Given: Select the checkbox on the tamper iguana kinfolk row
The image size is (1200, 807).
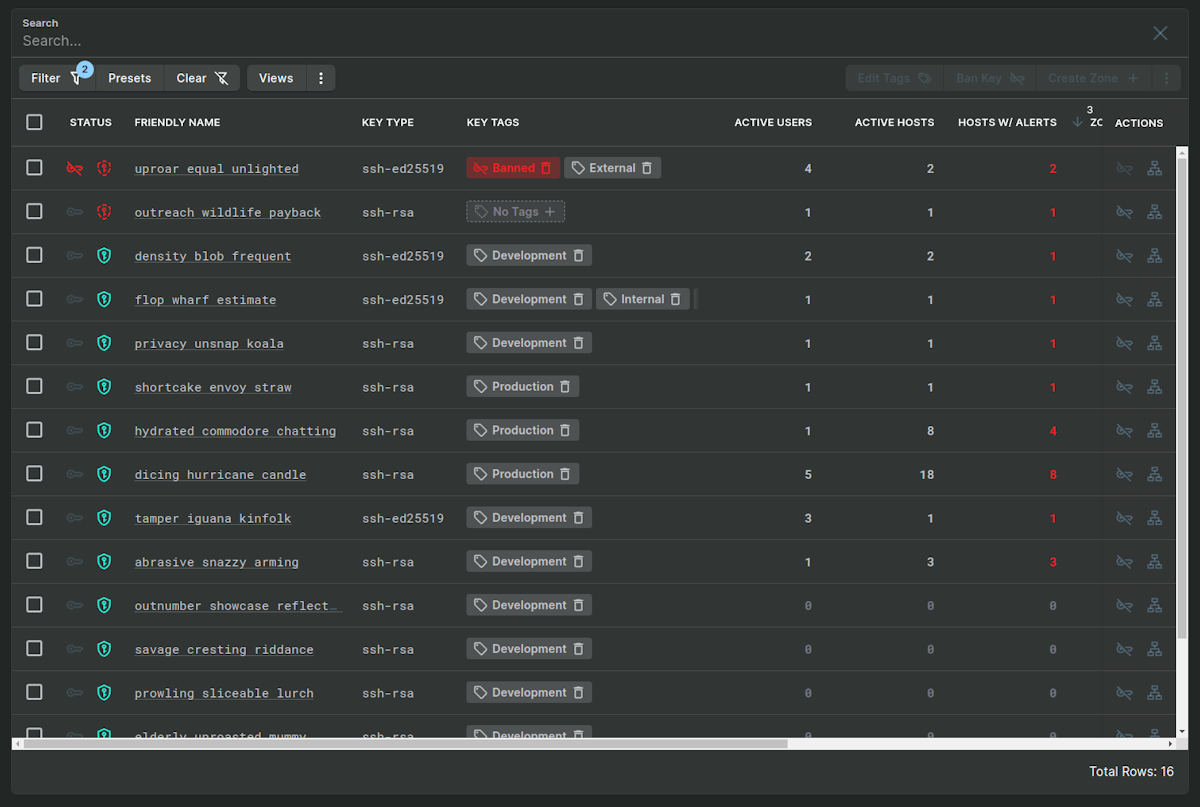Looking at the screenshot, I should click(x=34, y=518).
